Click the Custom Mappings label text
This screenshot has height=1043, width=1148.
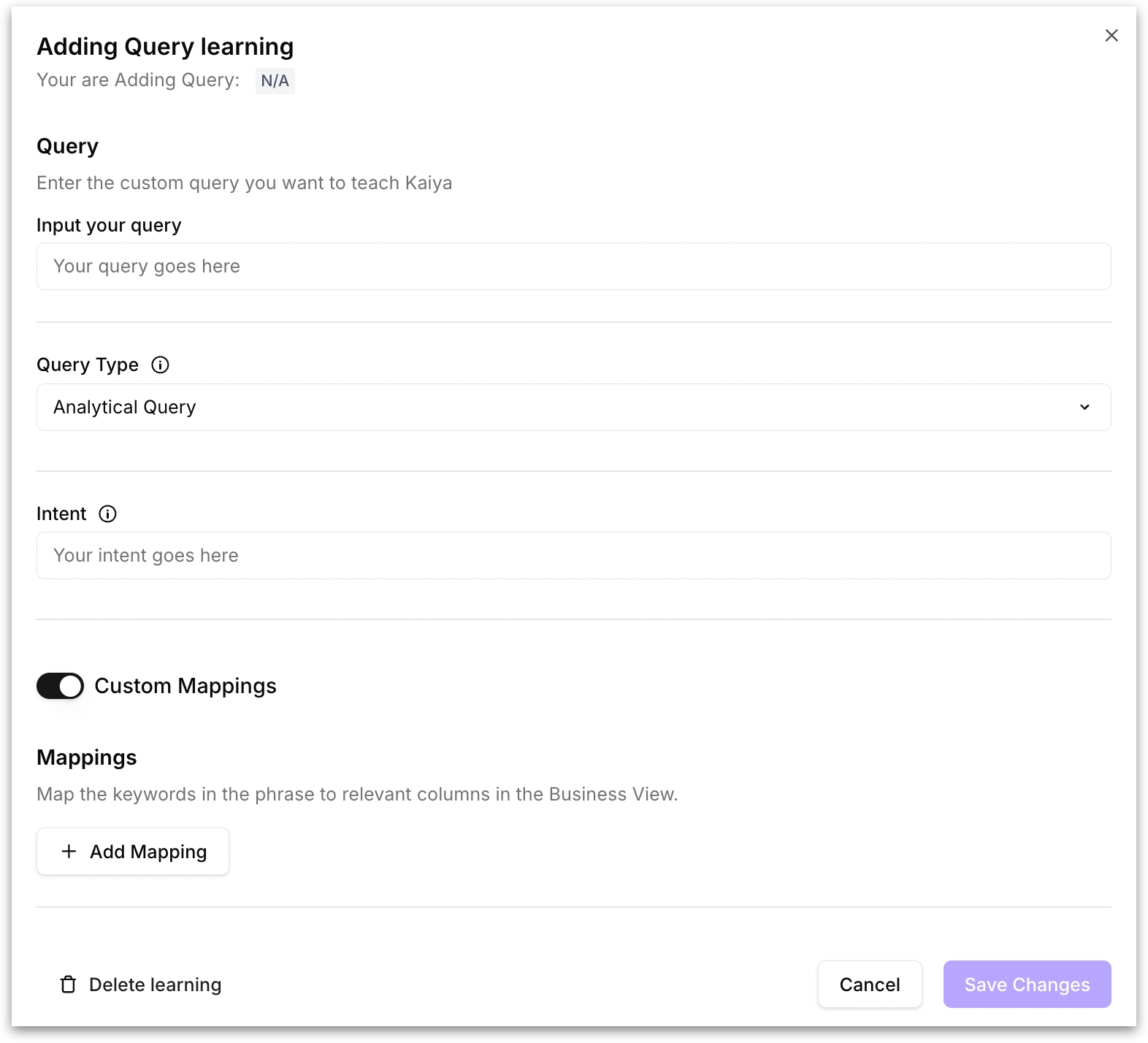185,687
